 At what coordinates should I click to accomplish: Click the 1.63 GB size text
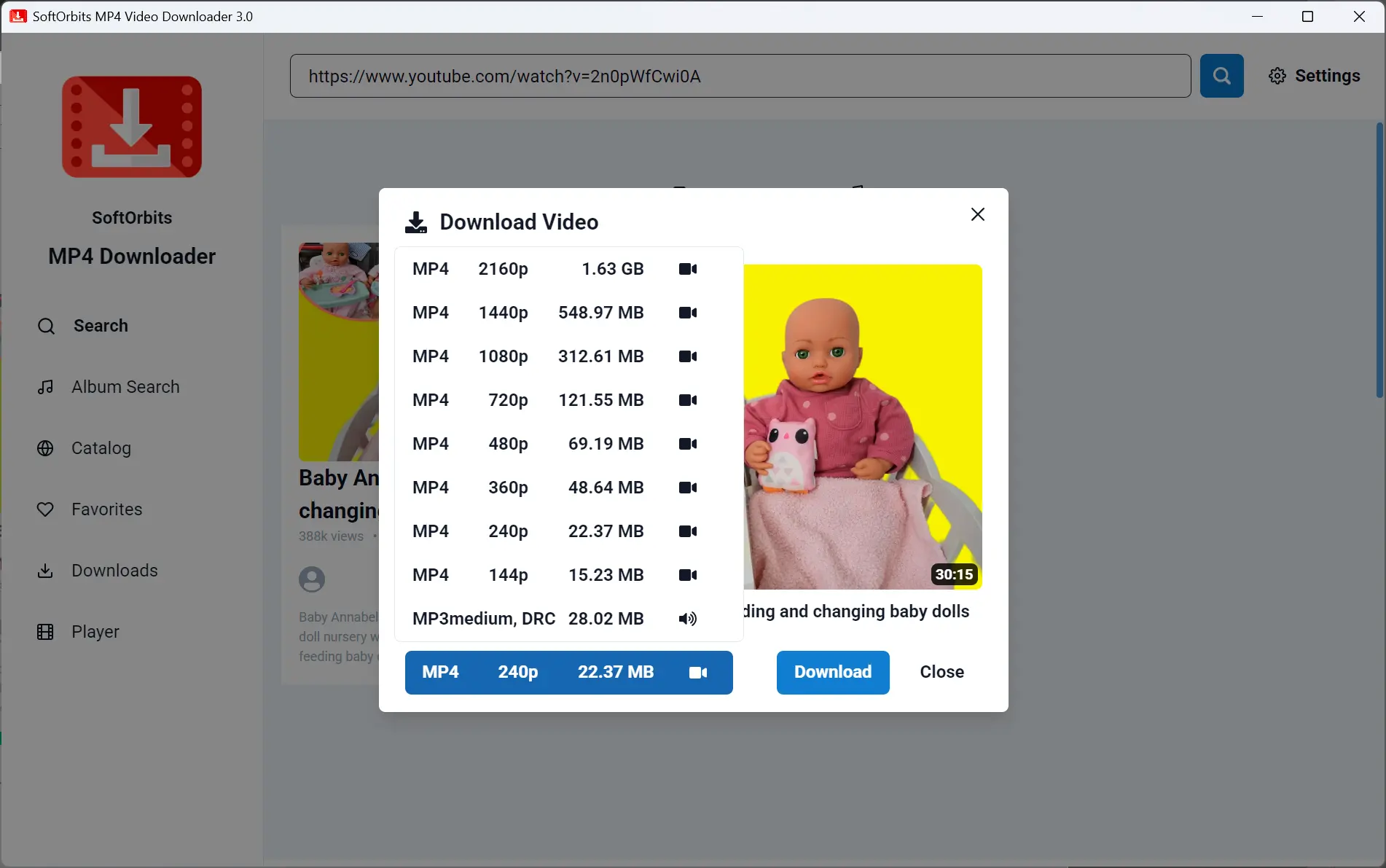[612, 269]
